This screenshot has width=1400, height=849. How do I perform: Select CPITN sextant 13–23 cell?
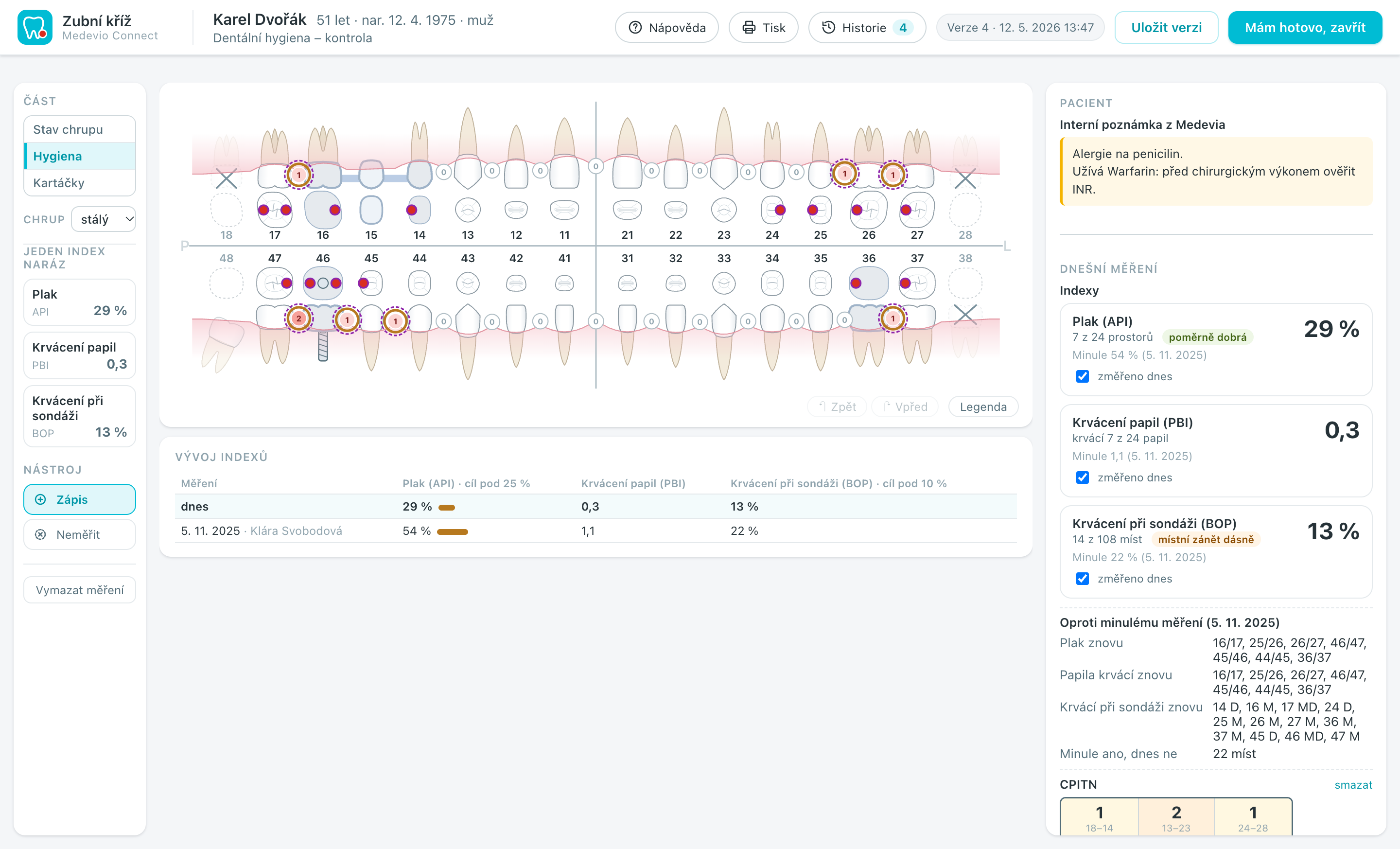pyautogui.click(x=1176, y=817)
